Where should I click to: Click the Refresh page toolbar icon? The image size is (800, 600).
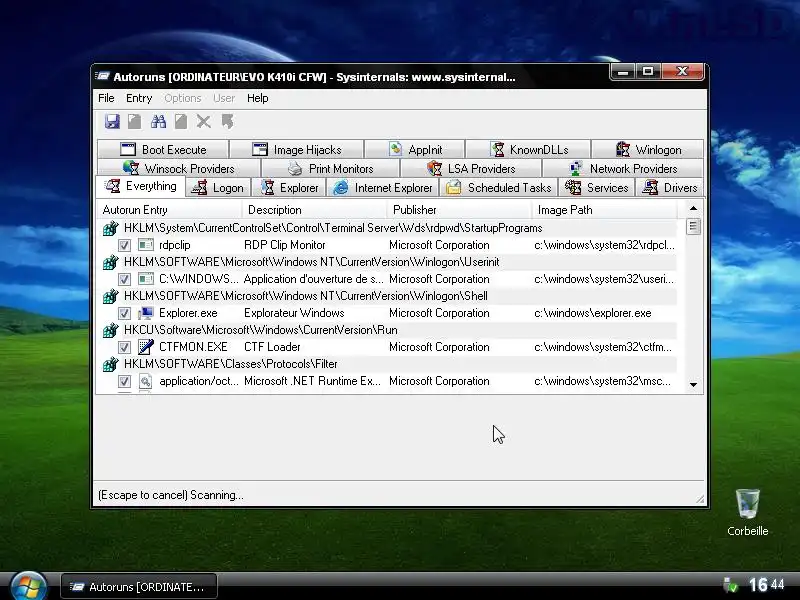tap(134, 121)
